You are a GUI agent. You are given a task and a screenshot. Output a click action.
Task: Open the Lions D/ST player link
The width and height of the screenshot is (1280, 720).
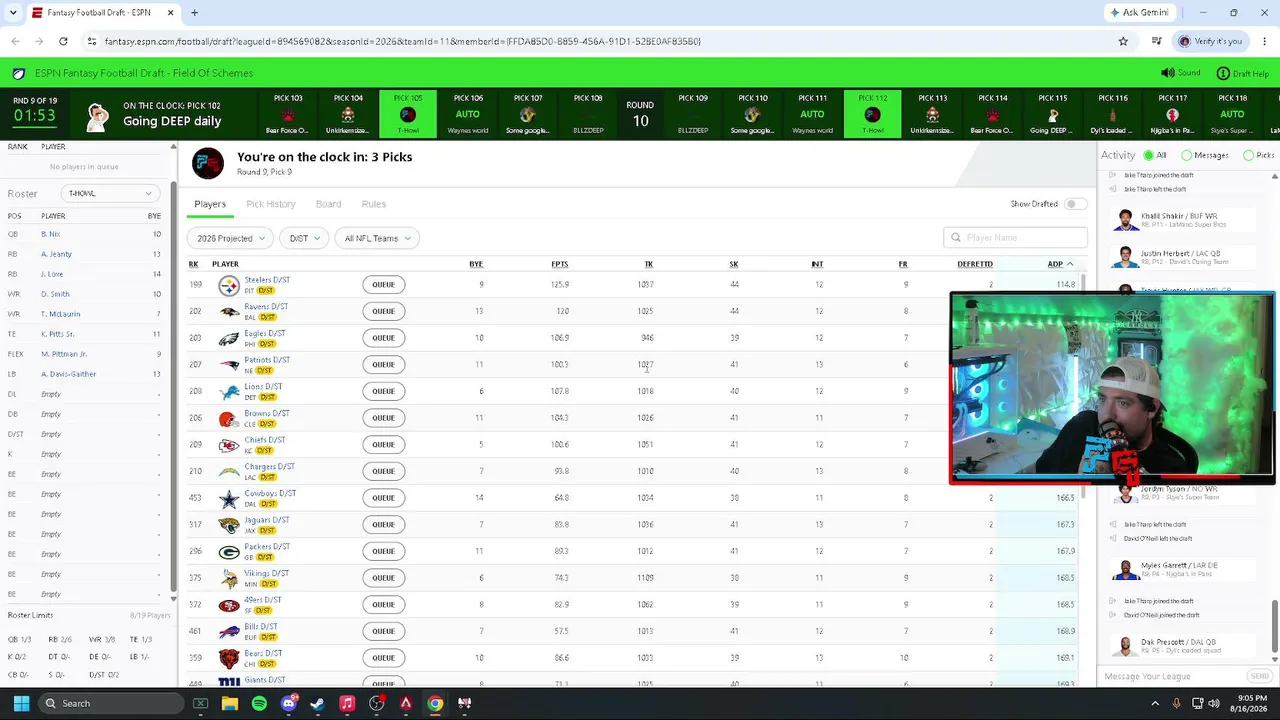click(x=263, y=387)
